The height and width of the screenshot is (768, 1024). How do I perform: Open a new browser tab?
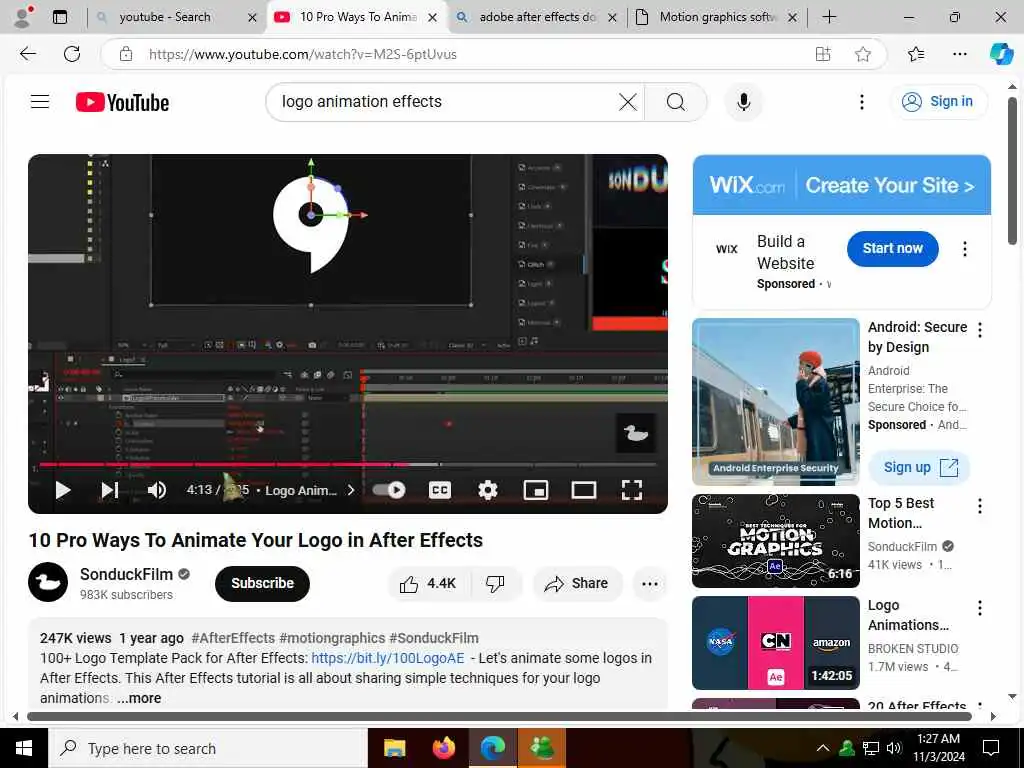pos(829,17)
